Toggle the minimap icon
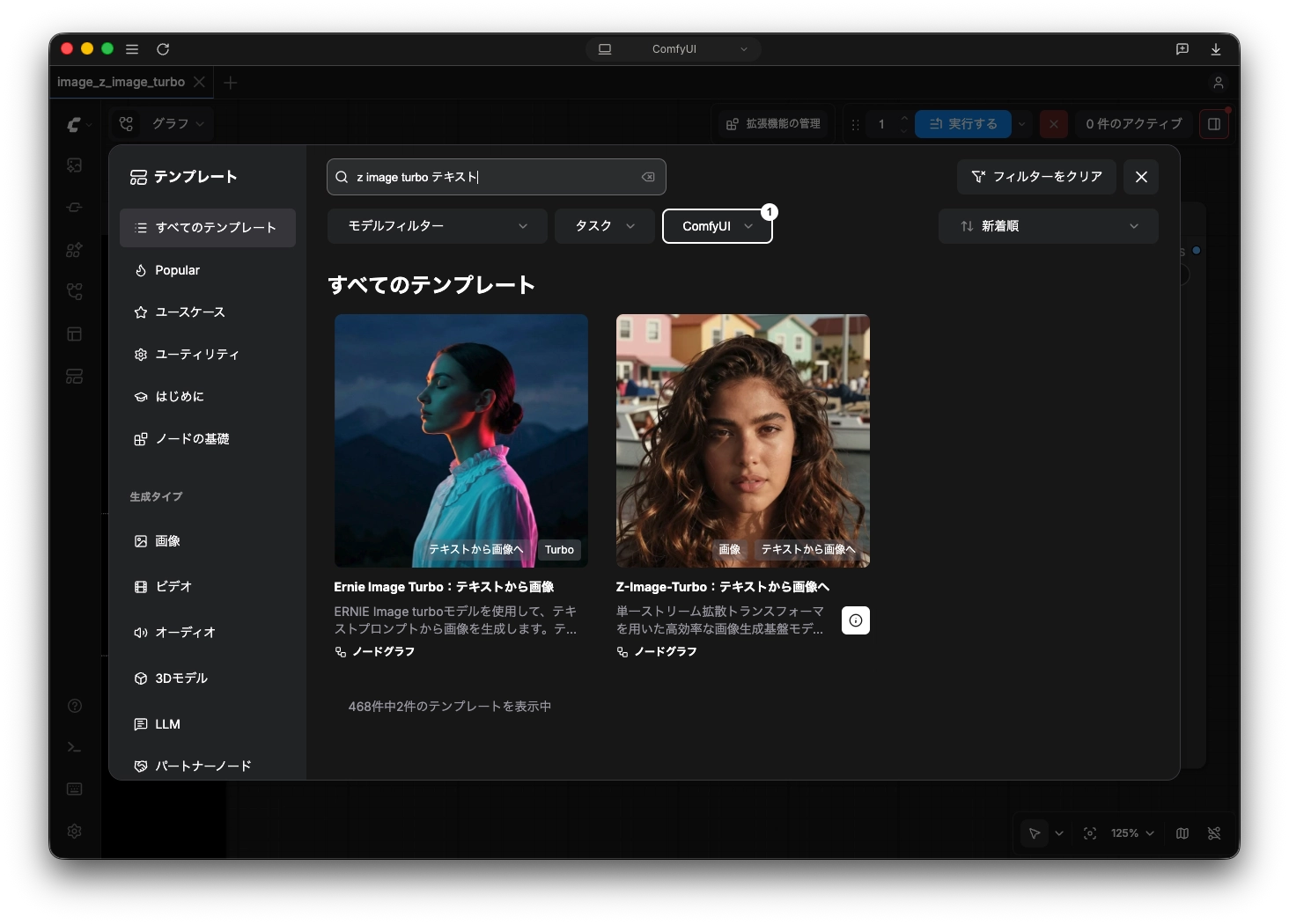Viewport: 1289px width, 924px height. [1182, 833]
